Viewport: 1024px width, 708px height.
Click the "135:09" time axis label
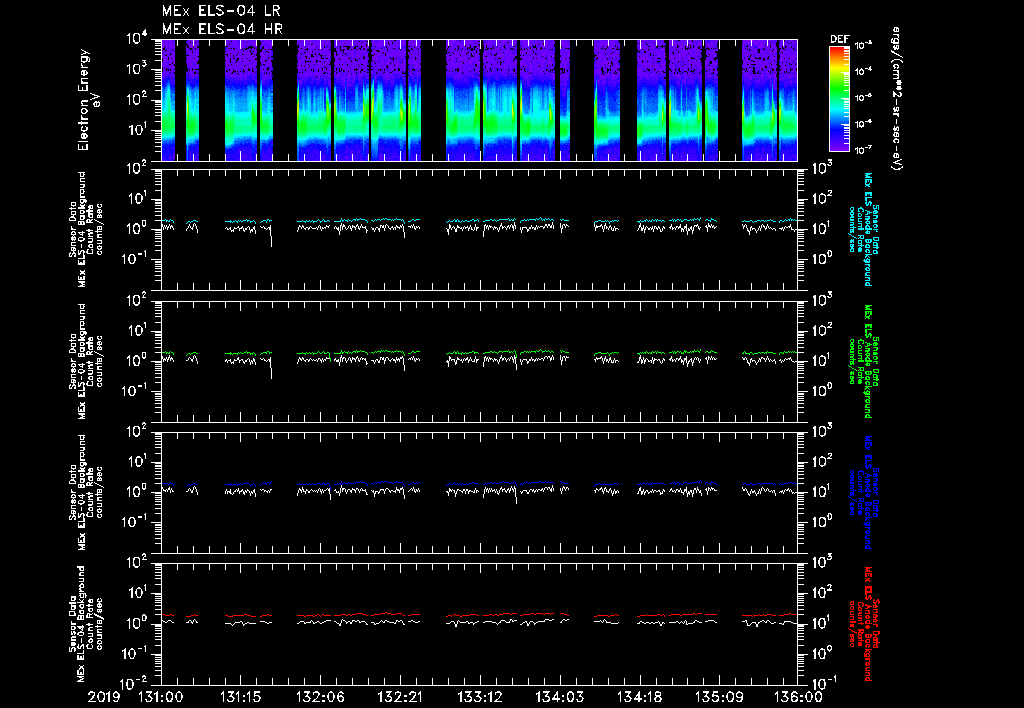coord(718,697)
